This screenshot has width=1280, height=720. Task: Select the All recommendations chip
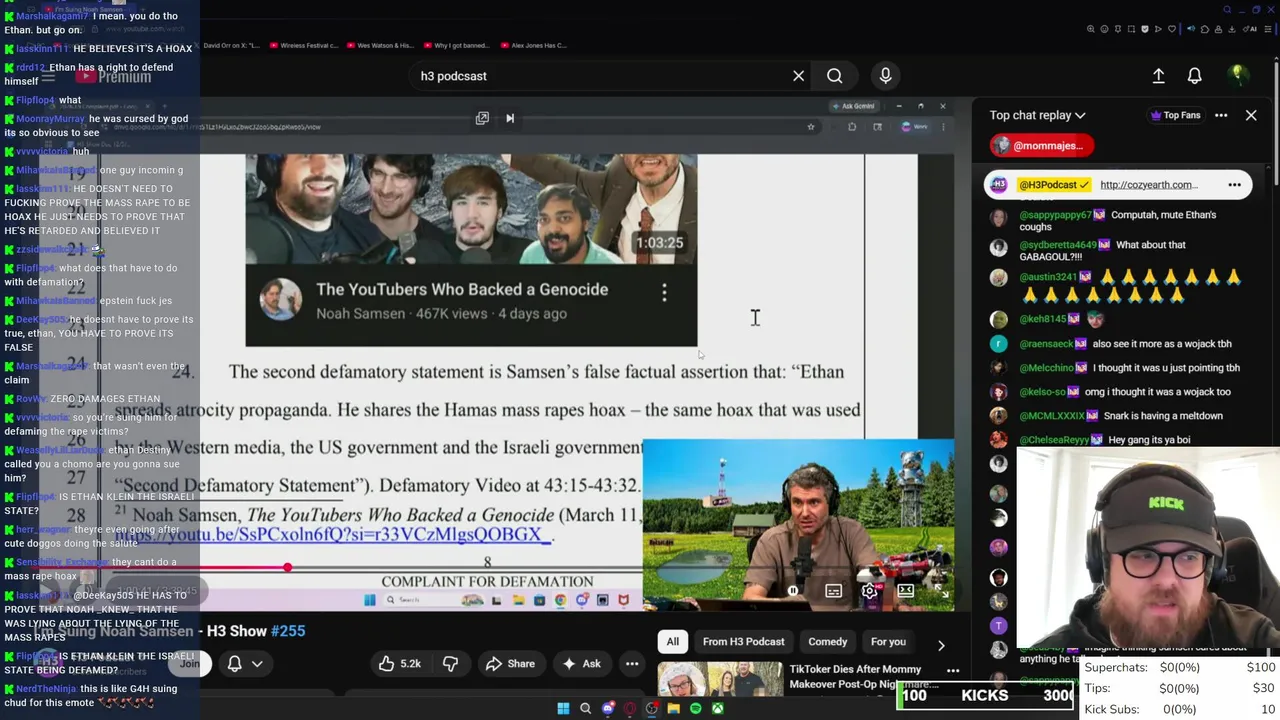coord(672,642)
